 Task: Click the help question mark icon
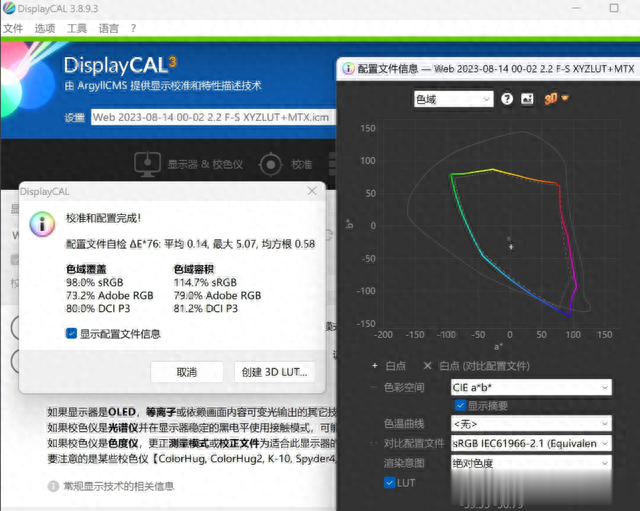(507, 99)
